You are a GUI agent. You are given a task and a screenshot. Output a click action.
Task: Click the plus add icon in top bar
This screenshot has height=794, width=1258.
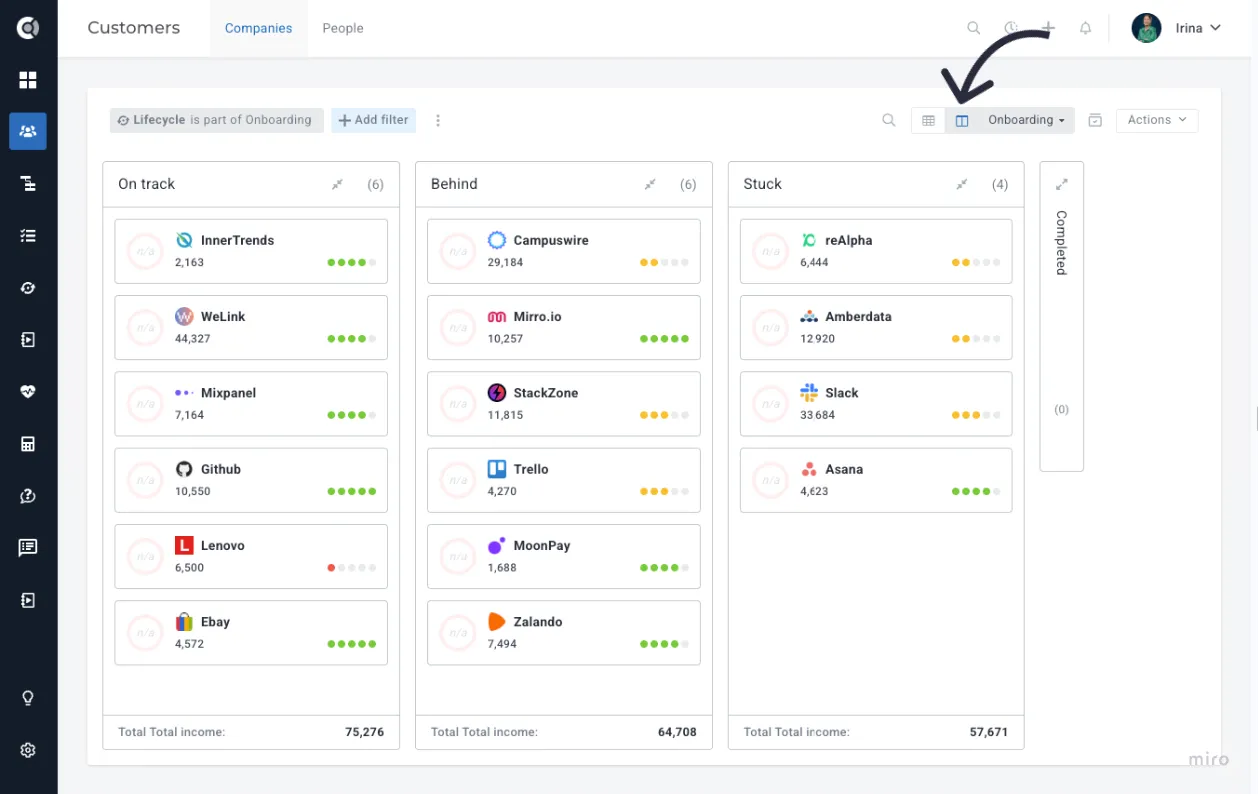tap(1048, 28)
